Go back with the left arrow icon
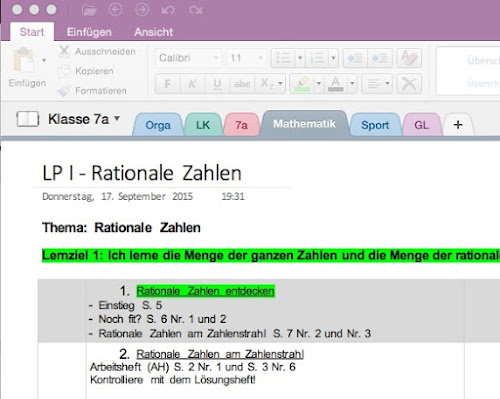The height and width of the screenshot is (399, 500). pos(116,10)
